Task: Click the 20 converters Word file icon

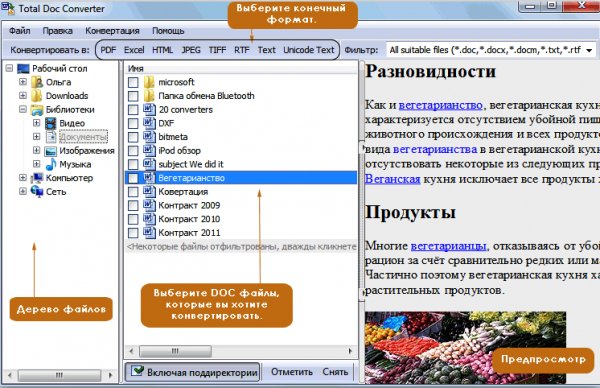Action: coord(149,109)
